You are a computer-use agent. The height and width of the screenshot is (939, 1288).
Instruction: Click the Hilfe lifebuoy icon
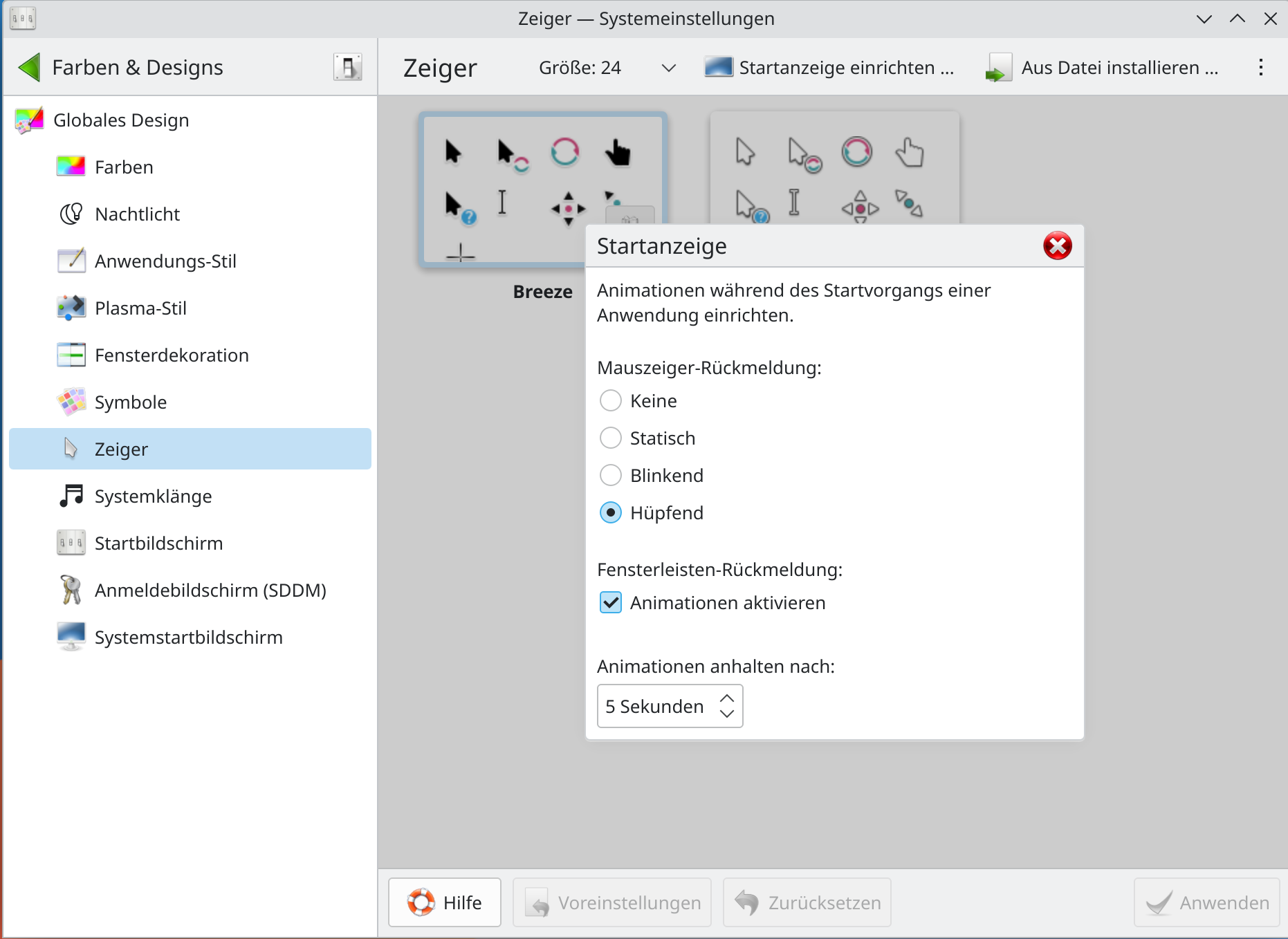pos(421,902)
